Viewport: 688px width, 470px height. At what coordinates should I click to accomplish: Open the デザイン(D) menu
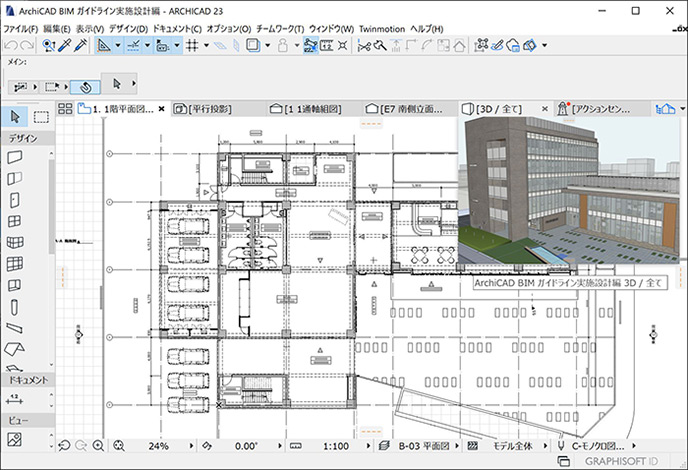[129, 29]
